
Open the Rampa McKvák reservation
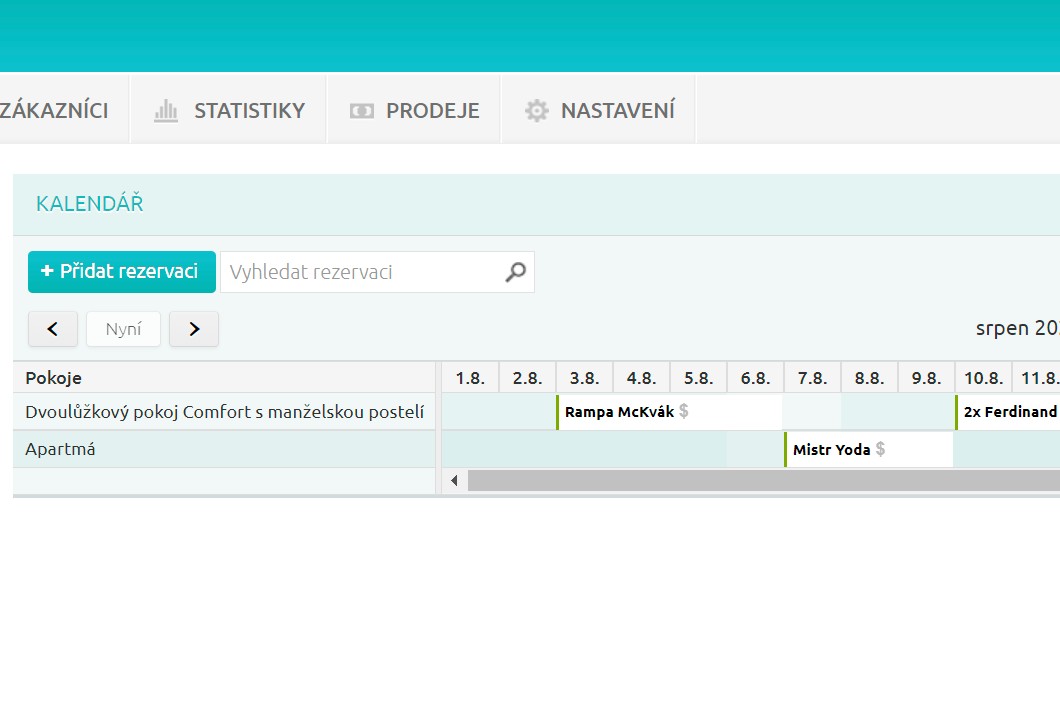[620, 411]
